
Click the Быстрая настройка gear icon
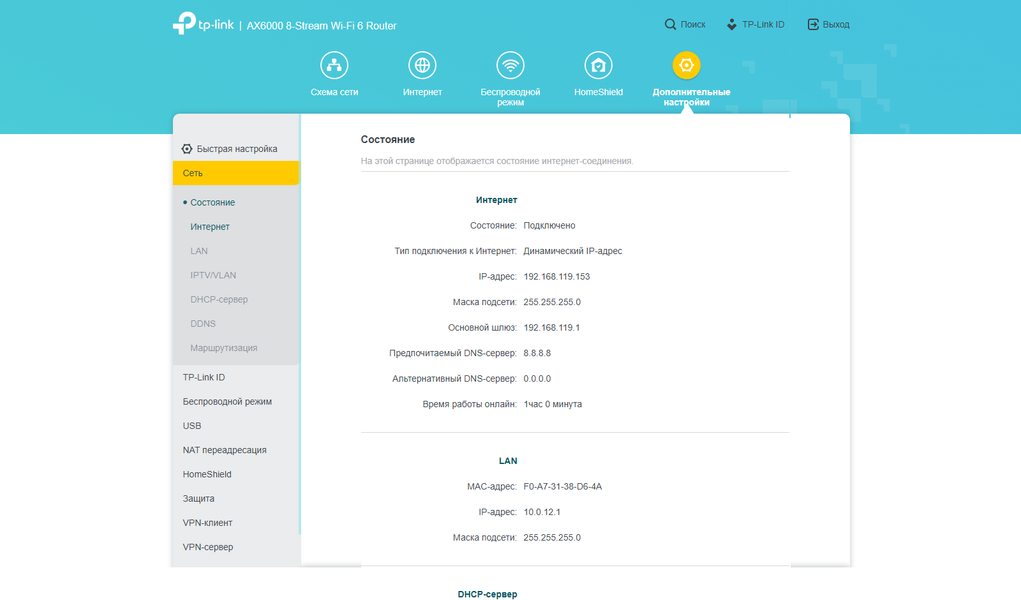tap(187, 149)
